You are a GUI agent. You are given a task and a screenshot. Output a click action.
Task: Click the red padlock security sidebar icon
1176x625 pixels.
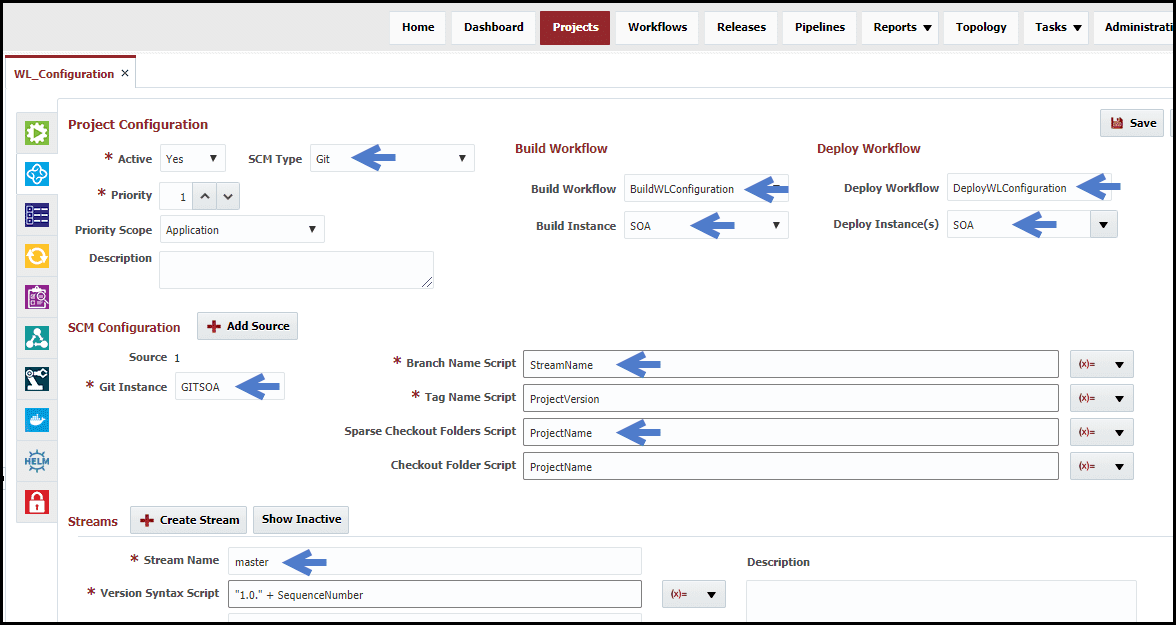[37, 501]
